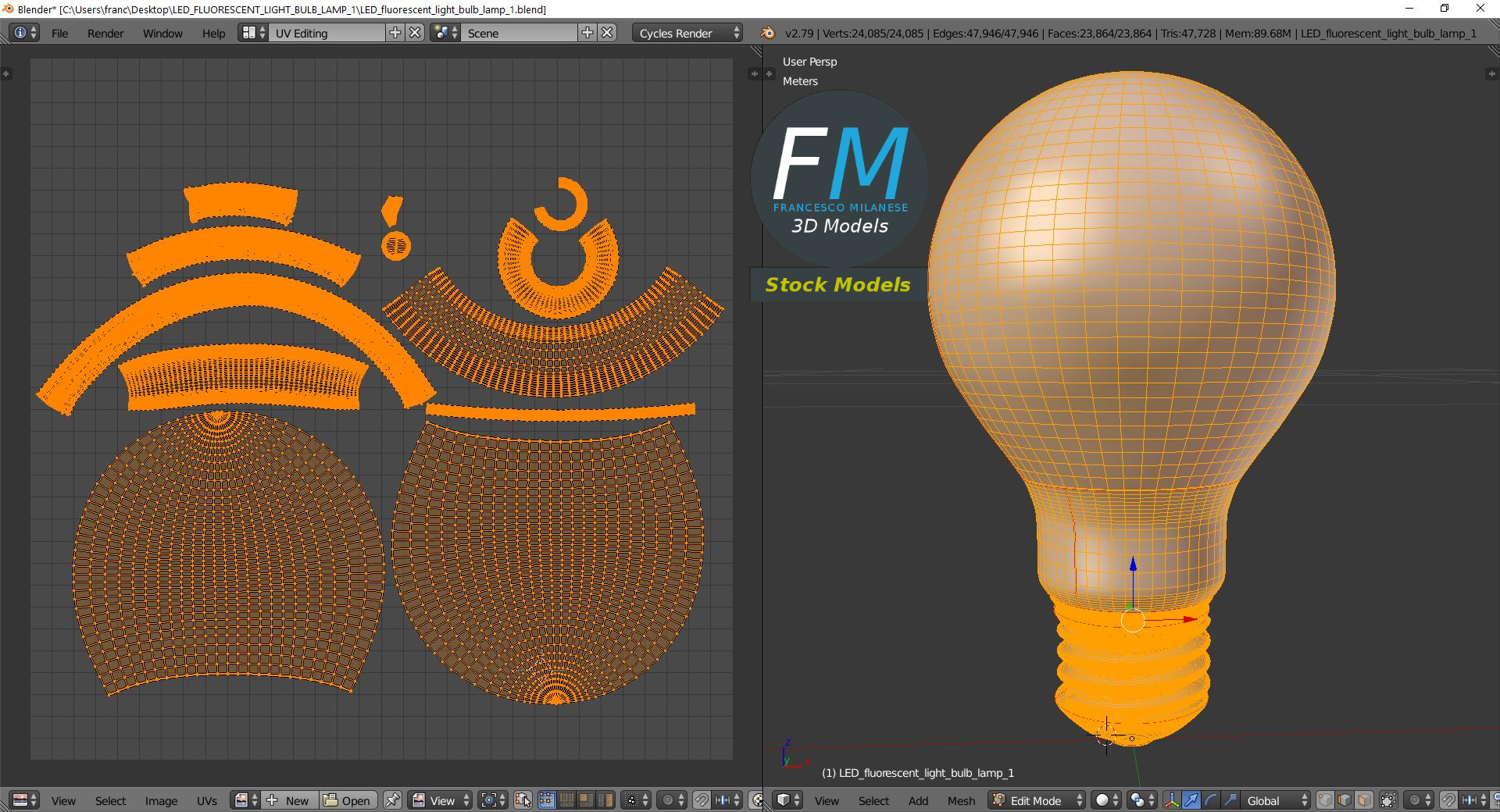Click the Blender logo in info header
1500x812 pixels.
click(768, 33)
